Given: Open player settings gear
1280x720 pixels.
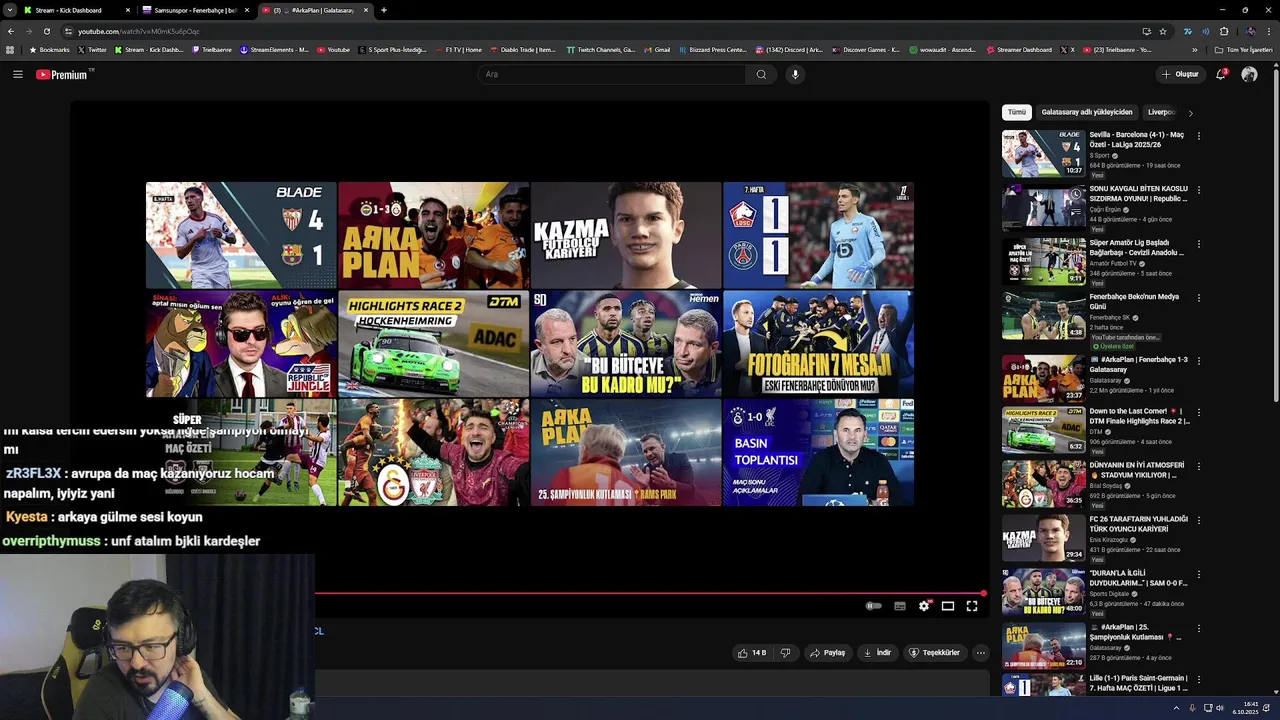Looking at the screenshot, I should [x=923, y=606].
